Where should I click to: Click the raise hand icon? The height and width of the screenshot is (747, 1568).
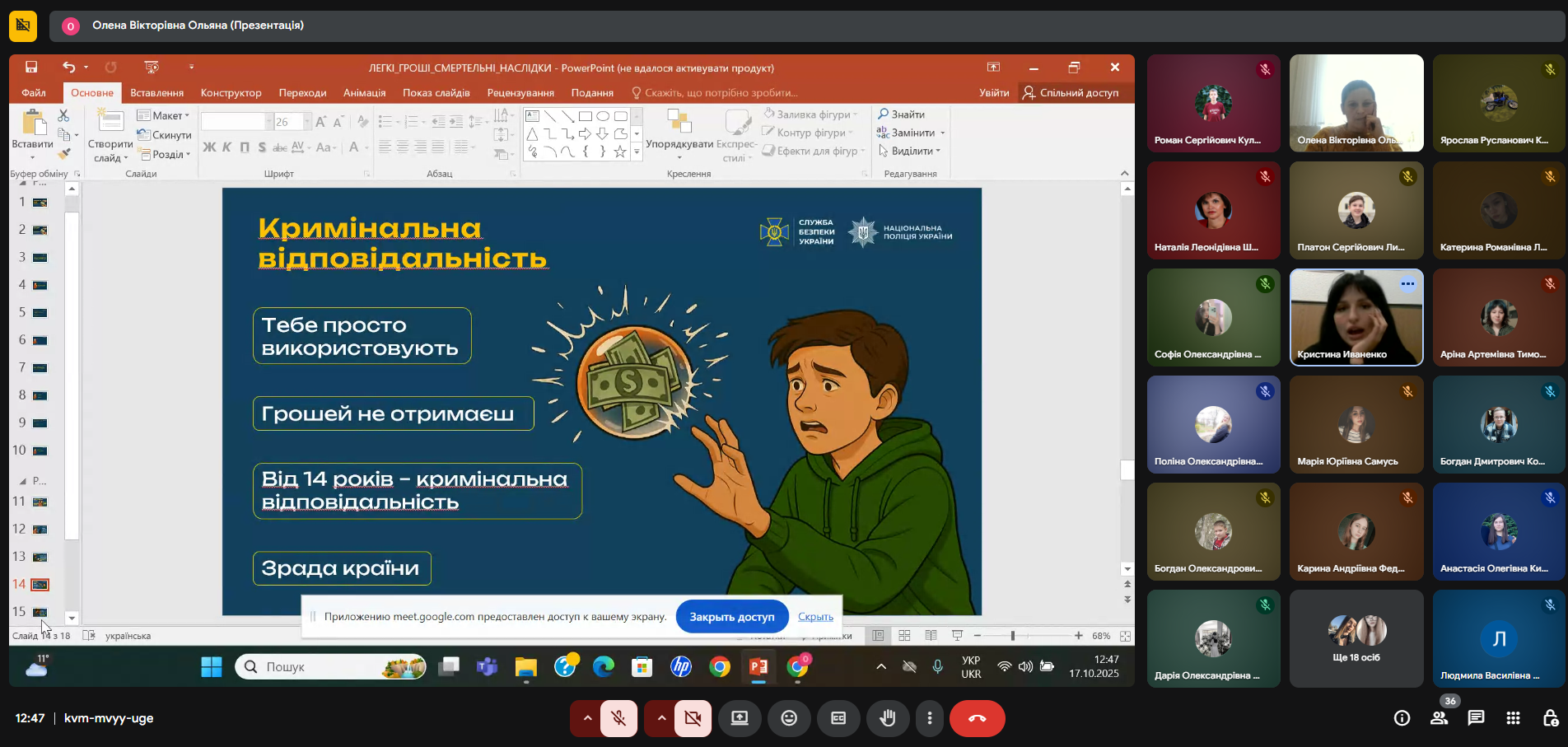tap(887, 718)
